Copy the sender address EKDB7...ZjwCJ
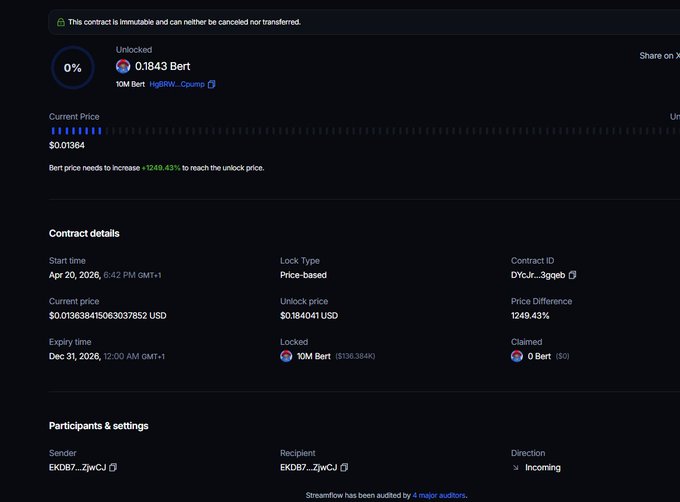Screen dimensions: 680x502 pyautogui.click(x=113, y=467)
